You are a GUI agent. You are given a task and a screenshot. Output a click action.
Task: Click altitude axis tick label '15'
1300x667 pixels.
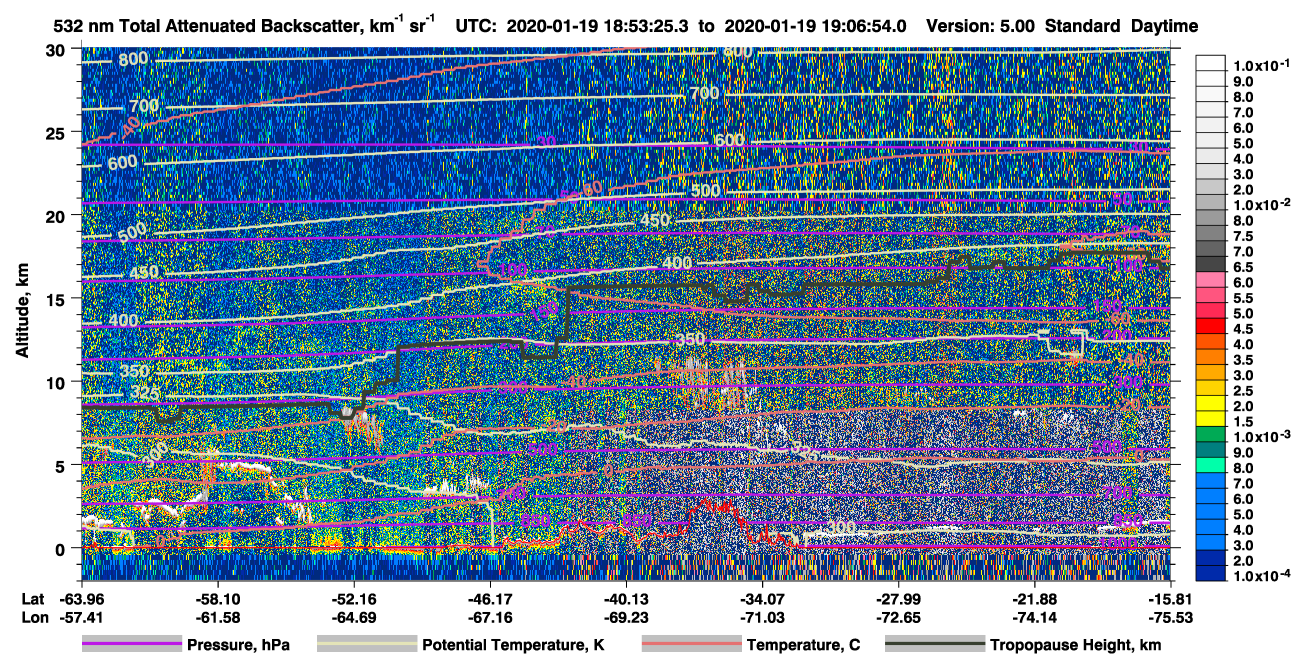(x=57, y=298)
